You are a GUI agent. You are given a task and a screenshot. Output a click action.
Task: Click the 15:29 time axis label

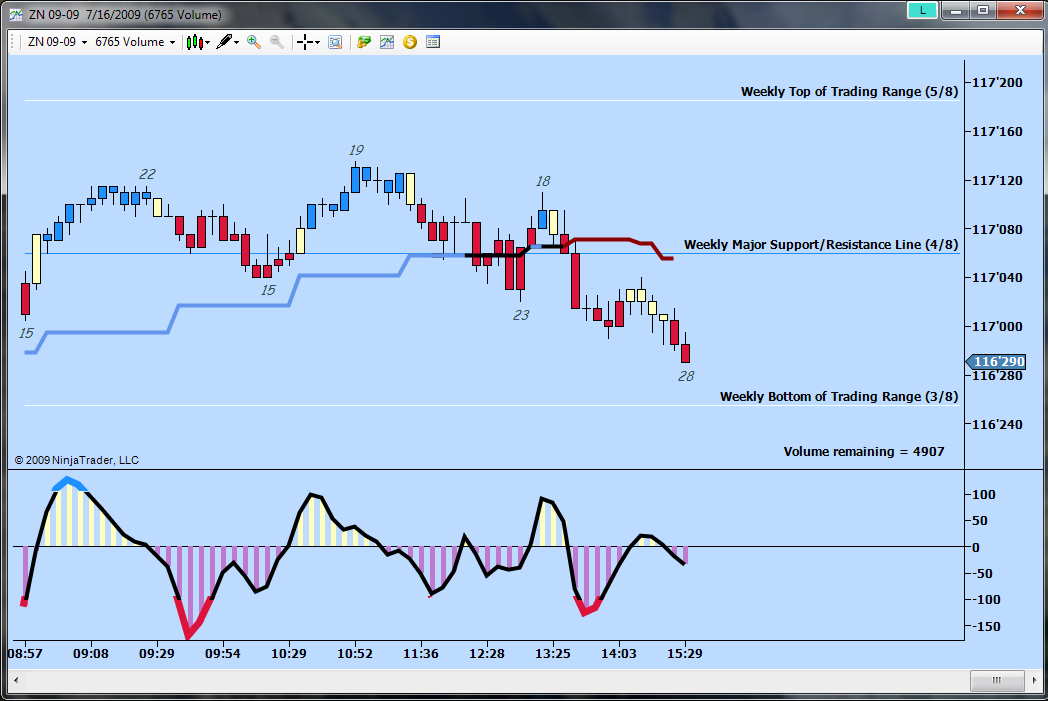(x=684, y=654)
